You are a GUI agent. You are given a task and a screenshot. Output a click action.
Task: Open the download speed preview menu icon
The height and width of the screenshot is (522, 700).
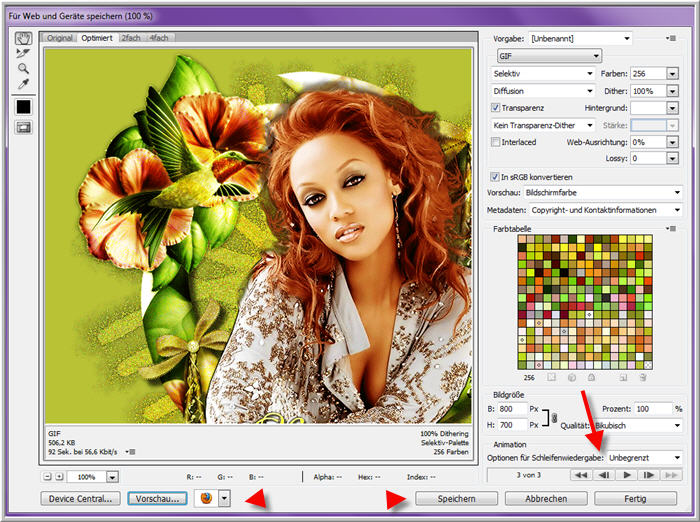(x=130, y=452)
